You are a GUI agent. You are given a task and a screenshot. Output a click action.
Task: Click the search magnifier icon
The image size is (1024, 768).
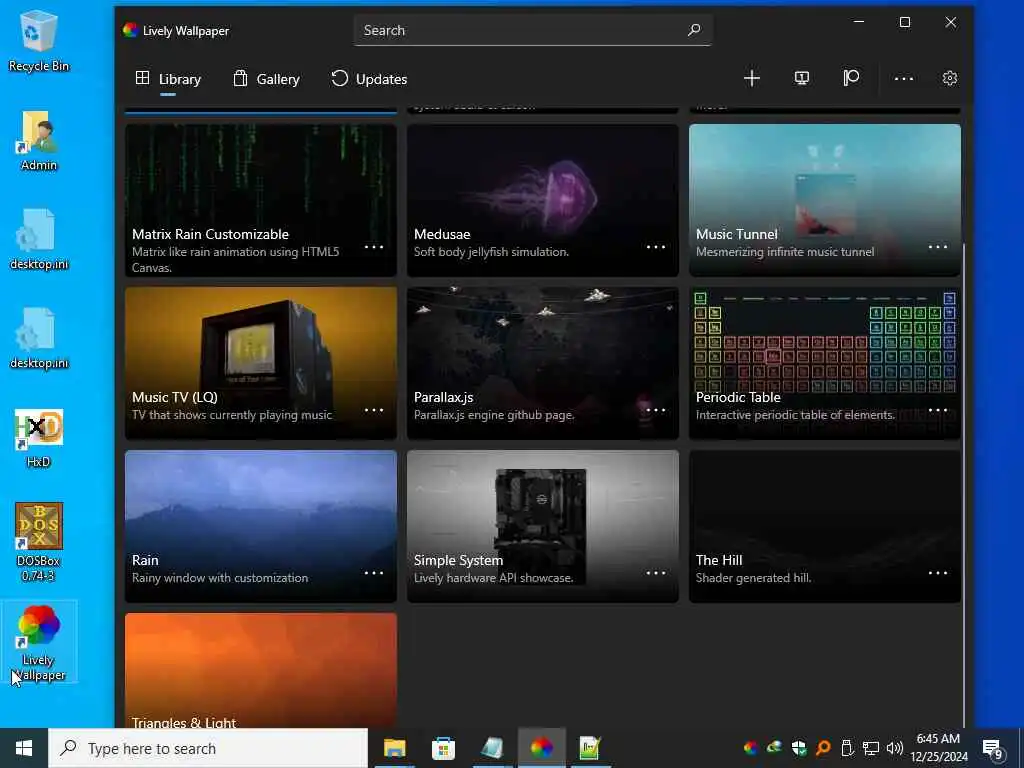point(694,30)
